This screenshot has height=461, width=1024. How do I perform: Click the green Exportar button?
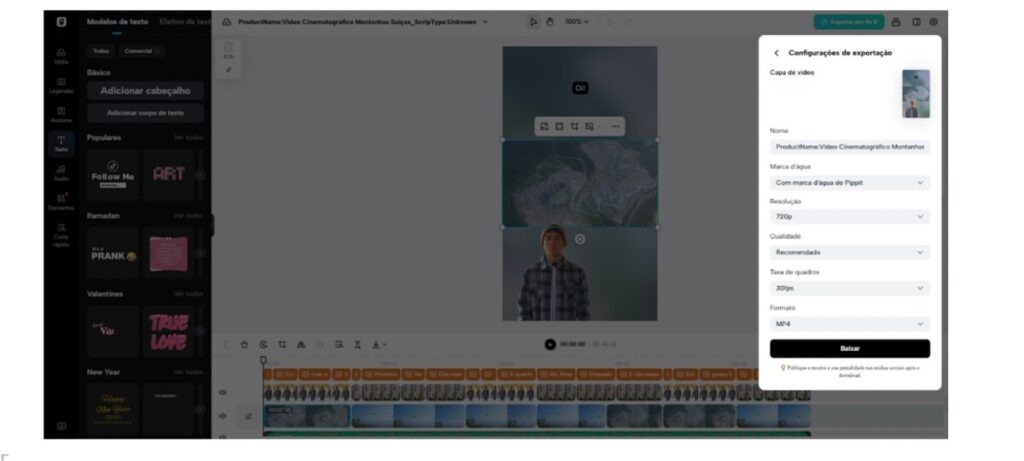(849, 22)
